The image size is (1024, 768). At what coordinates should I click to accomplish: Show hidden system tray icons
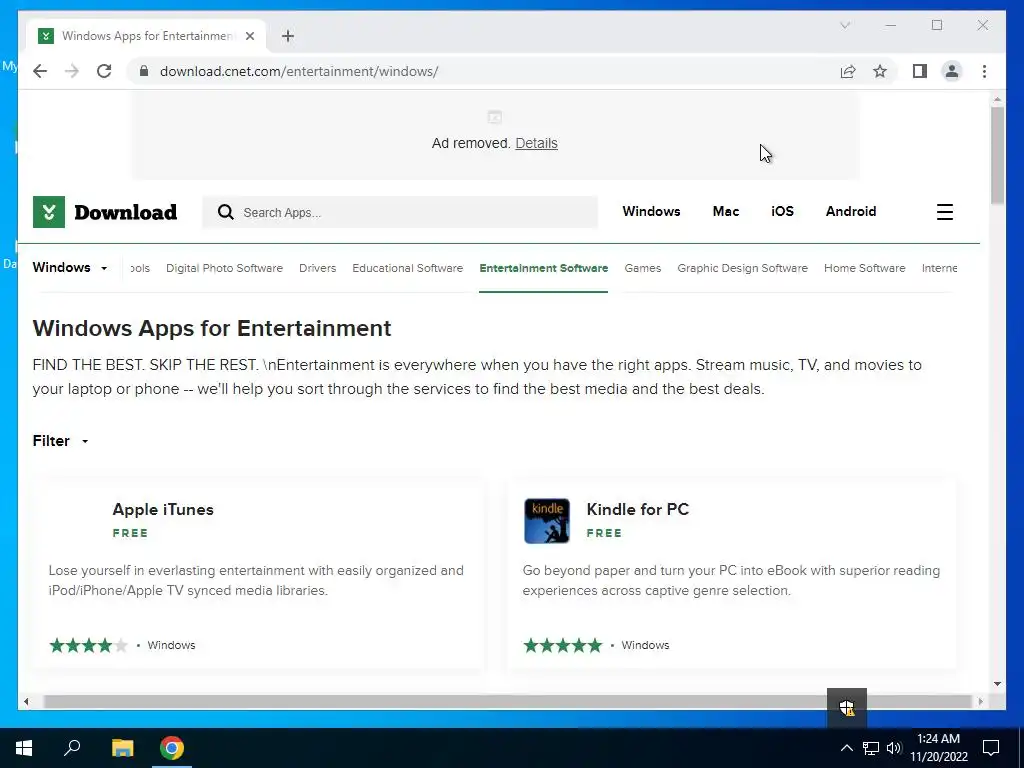[x=846, y=748]
